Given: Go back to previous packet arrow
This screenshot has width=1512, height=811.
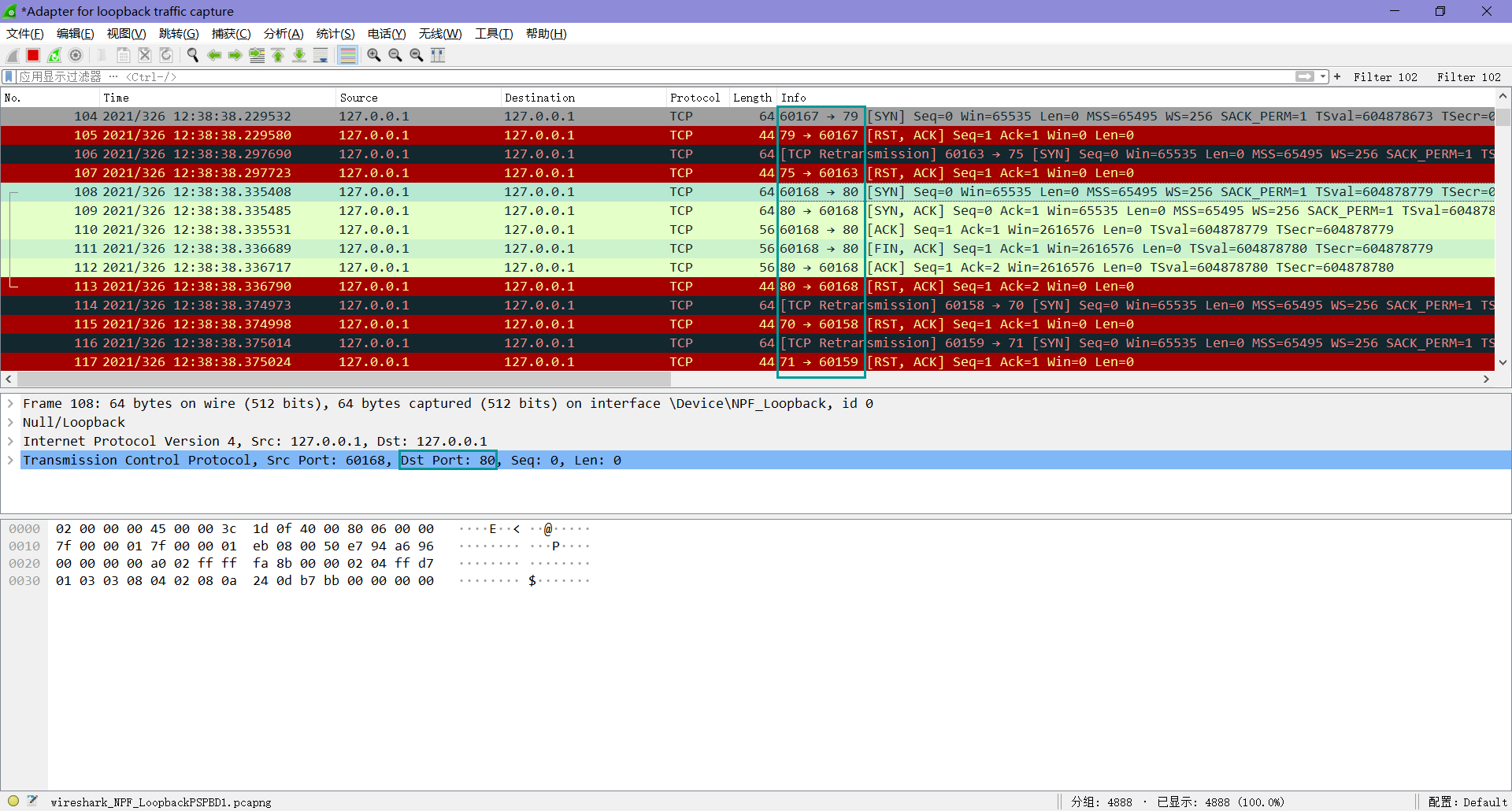Looking at the screenshot, I should tap(213, 55).
